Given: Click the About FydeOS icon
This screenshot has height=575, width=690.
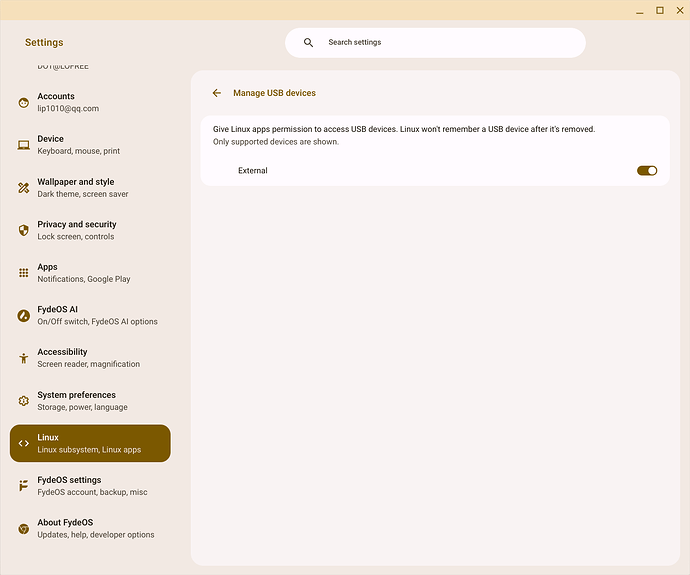Looking at the screenshot, I should click(x=24, y=528).
